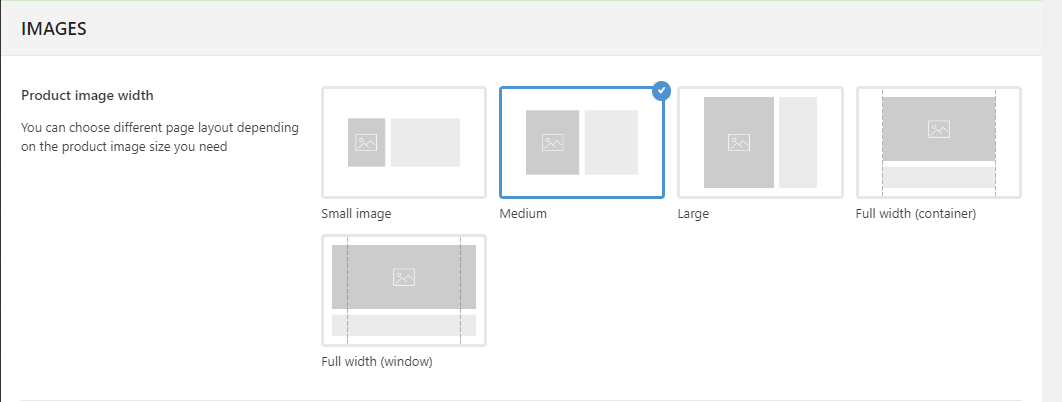Click the blue checkmark badge on Medium
Viewport: 1062px width, 402px height.
(662, 90)
